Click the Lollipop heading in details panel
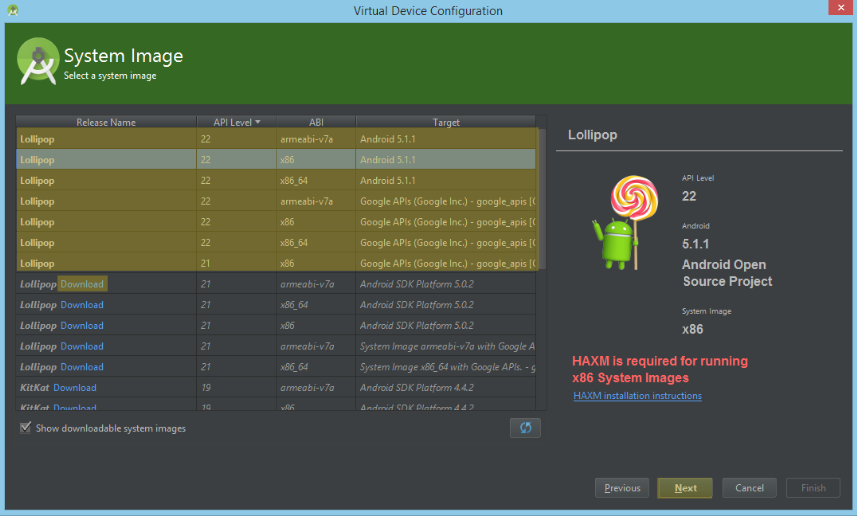The image size is (857, 516). tap(592, 134)
